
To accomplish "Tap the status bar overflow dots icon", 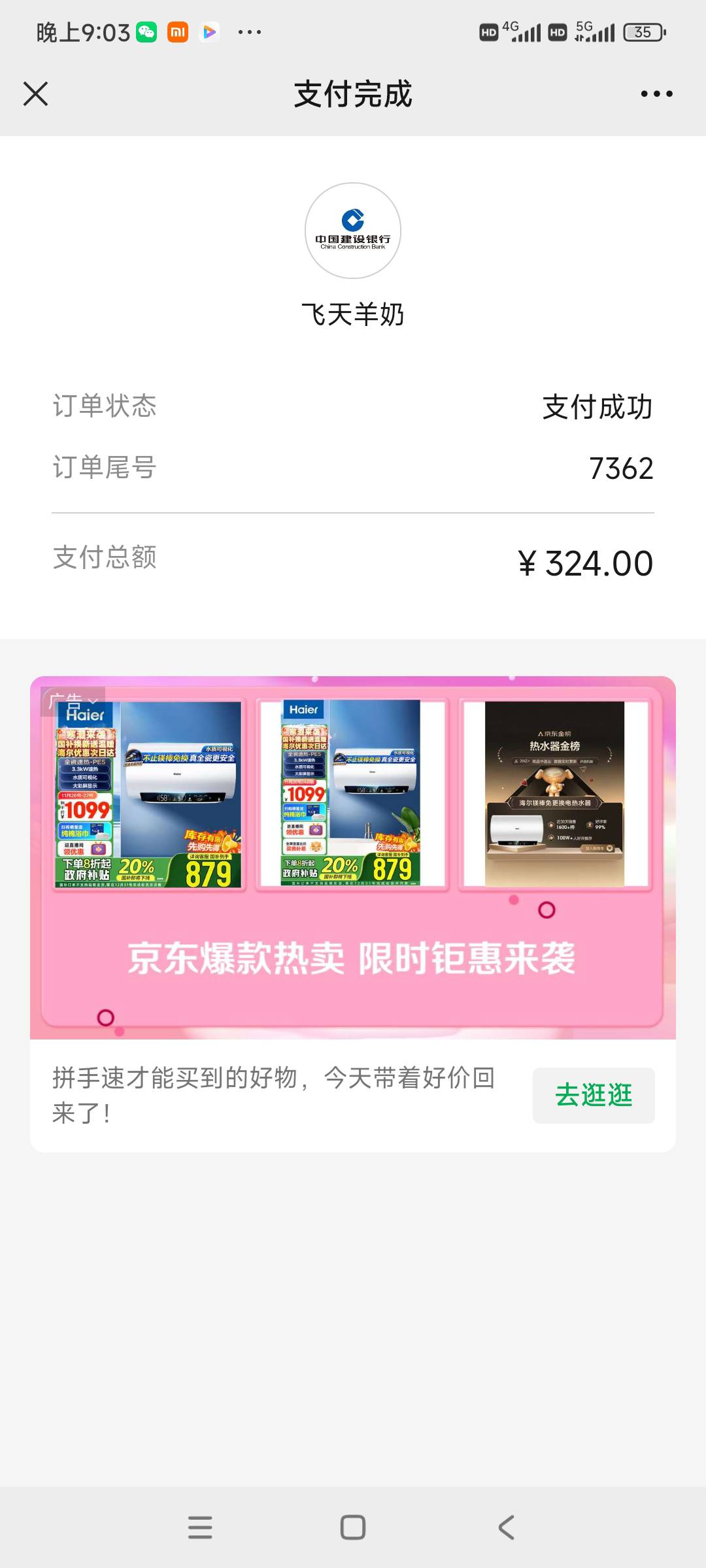I will pyautogui.click(x=250, y=32).
